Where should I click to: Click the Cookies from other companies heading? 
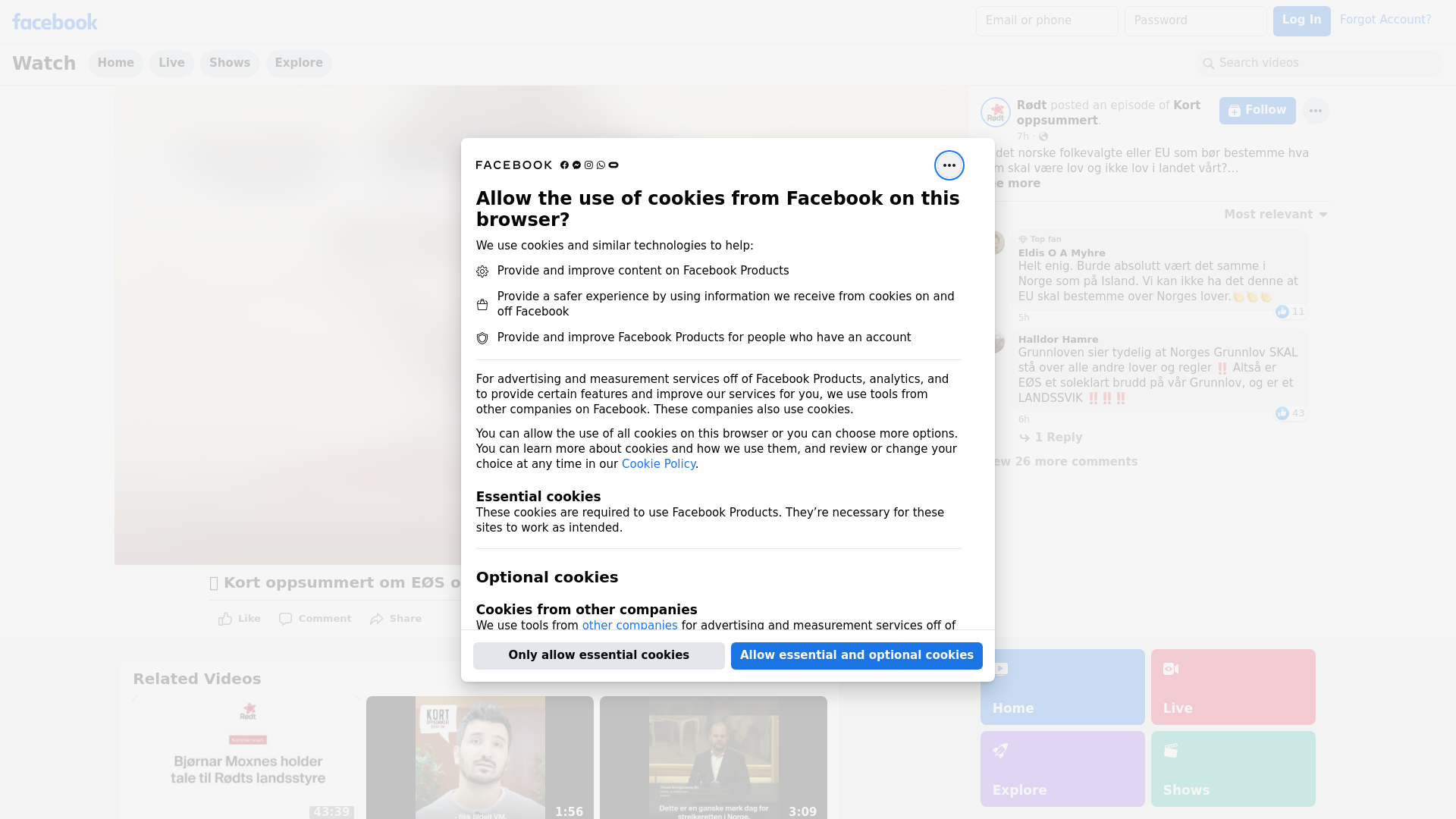586,610
